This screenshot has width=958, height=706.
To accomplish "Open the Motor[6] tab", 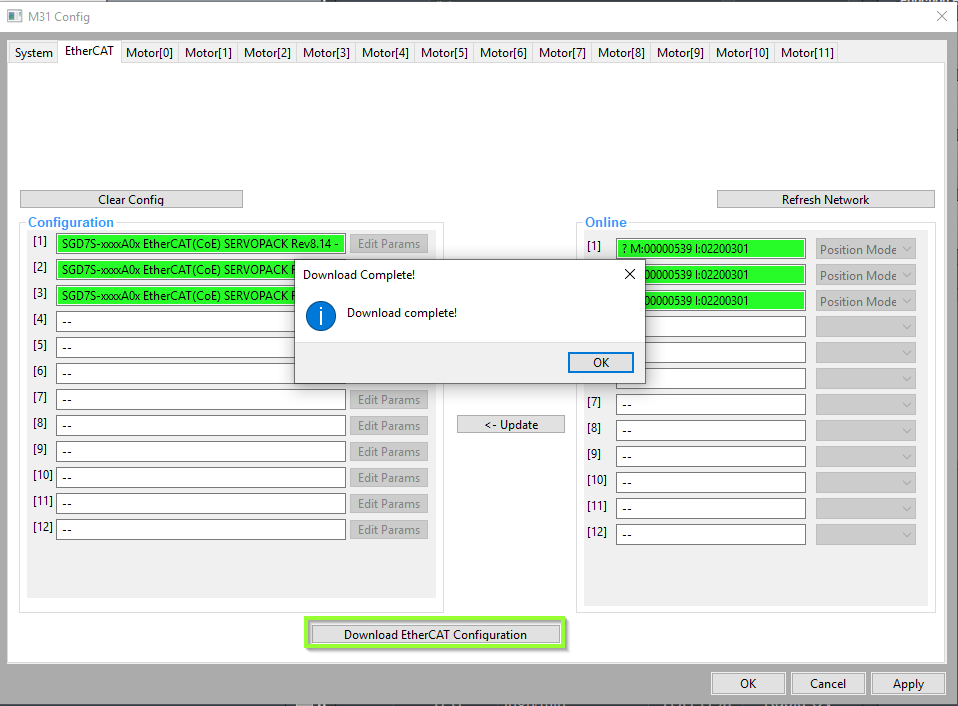I will (503, 53).
